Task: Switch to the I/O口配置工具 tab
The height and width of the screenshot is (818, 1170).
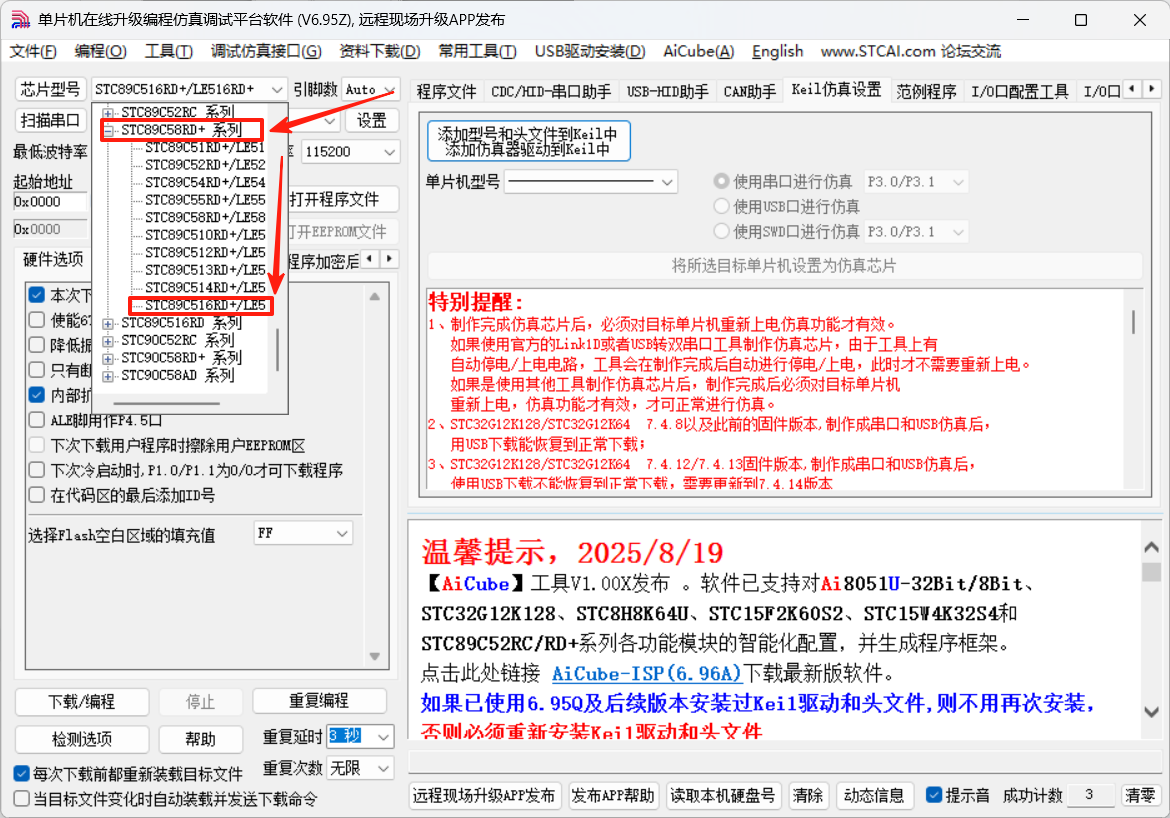Action: pos(1019,91)
